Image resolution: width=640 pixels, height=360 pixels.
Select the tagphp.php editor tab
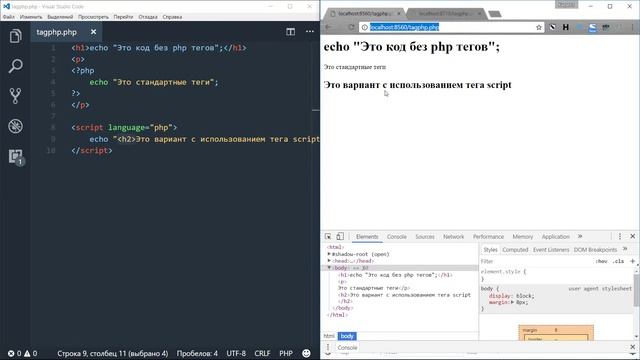(66, 32)
